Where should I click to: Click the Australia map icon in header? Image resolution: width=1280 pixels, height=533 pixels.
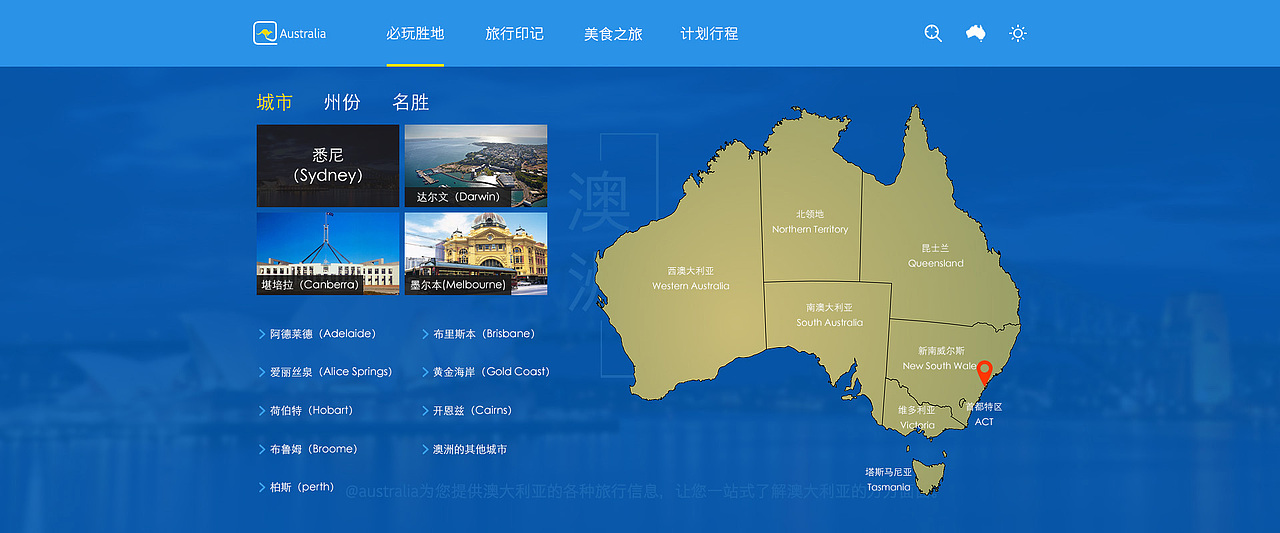(976, 33)
